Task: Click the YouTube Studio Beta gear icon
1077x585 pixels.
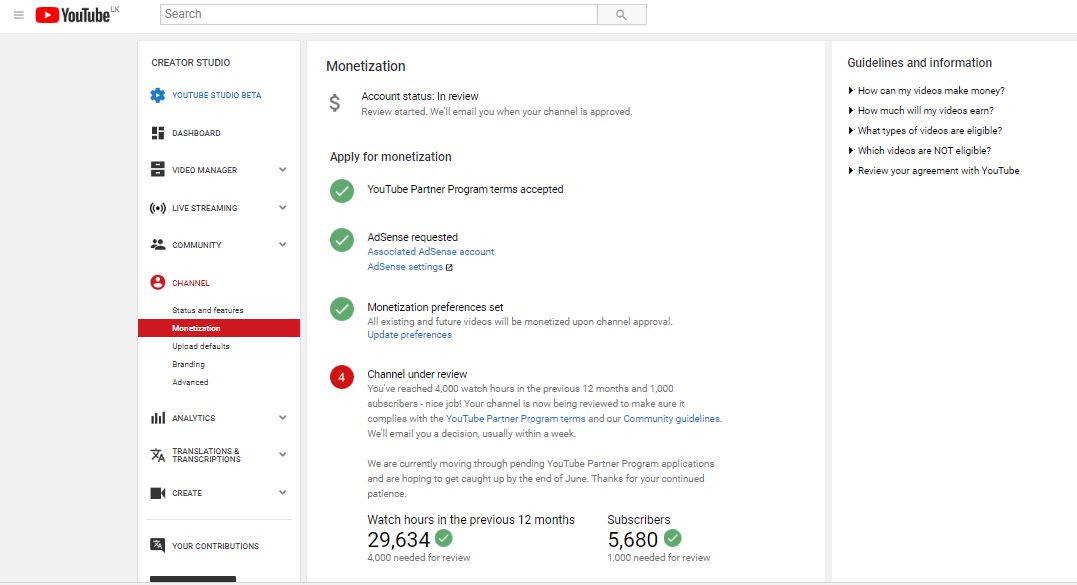Action: [x=157, y=95]
